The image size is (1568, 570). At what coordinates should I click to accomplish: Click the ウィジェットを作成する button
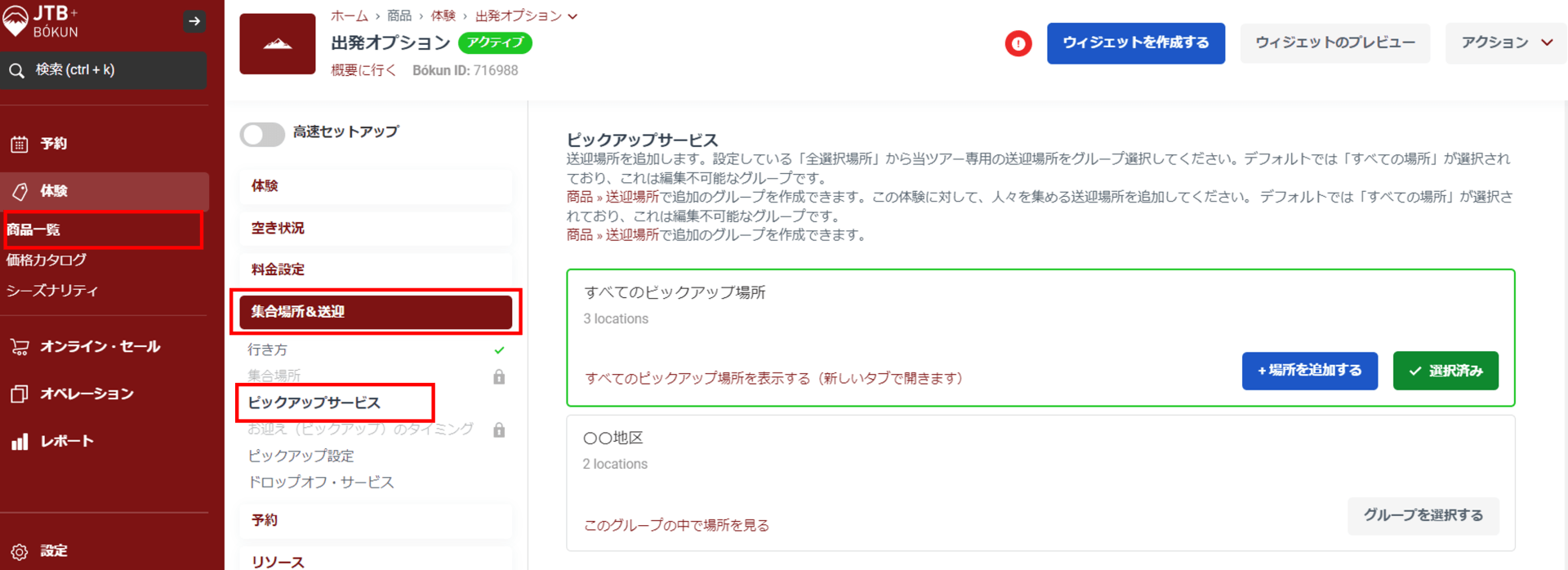(x=1135, y=42)
